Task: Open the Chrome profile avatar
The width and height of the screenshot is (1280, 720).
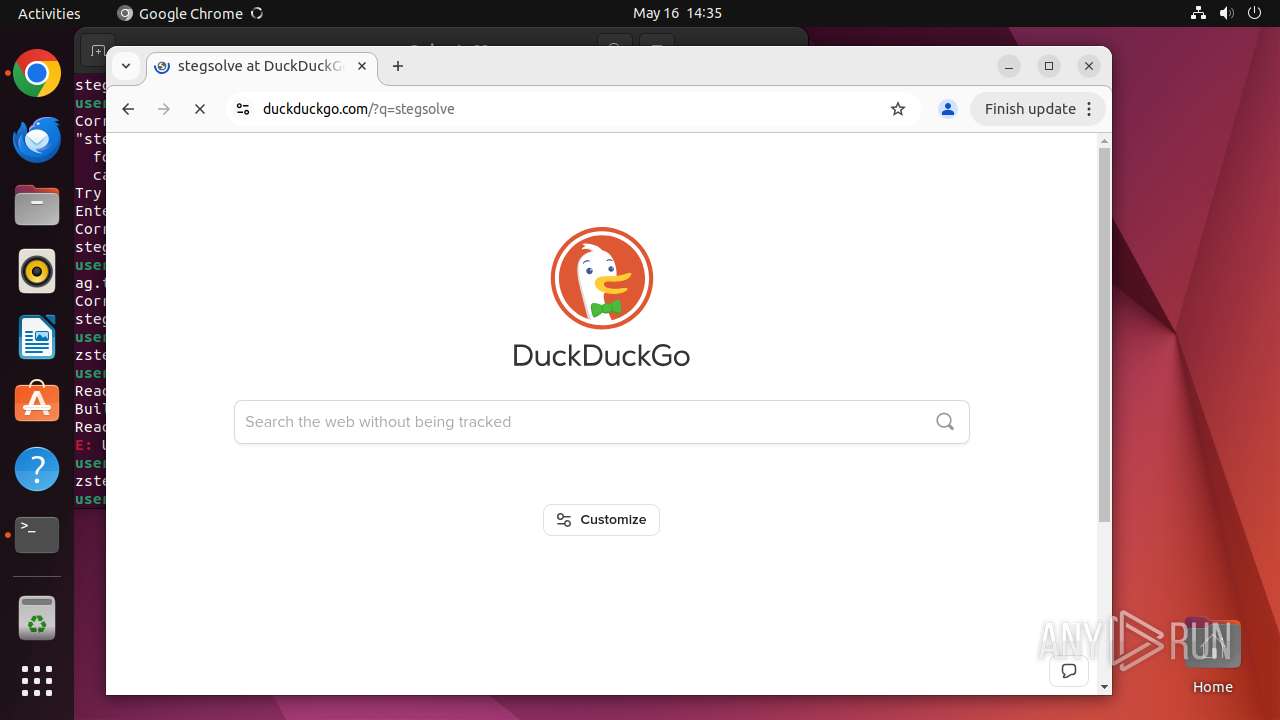Action: pyautogui.click(x=948, y=109)
